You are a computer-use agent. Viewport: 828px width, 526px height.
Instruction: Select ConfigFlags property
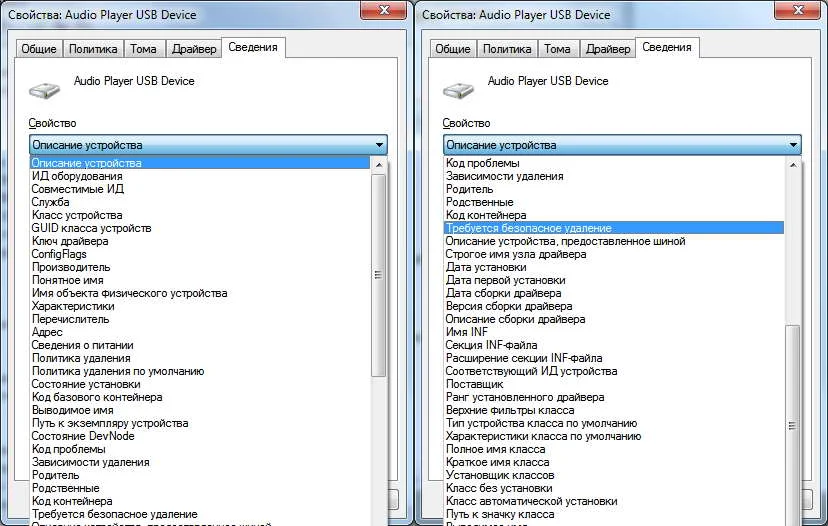(200, 254)
